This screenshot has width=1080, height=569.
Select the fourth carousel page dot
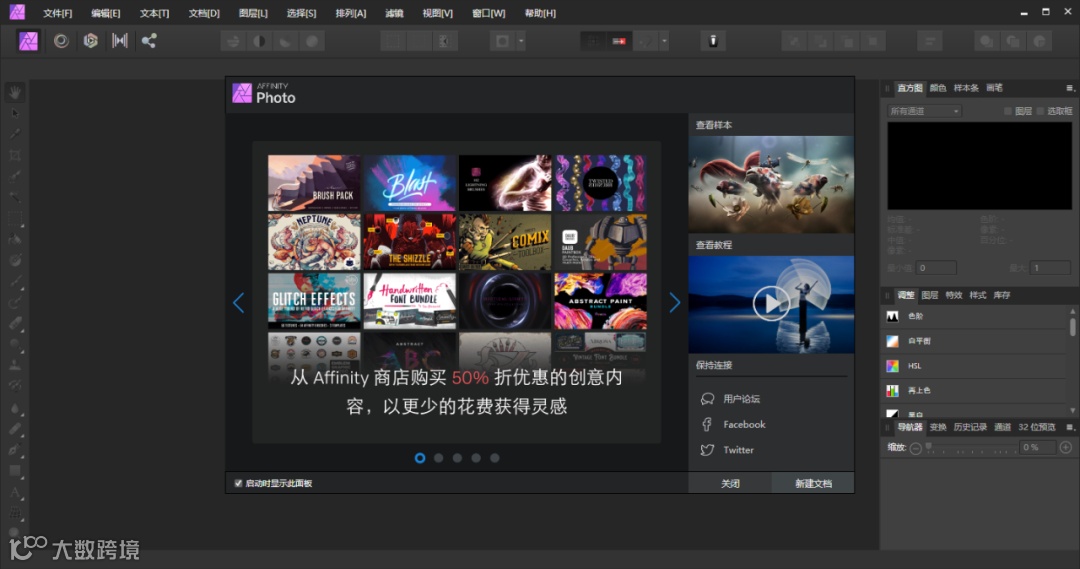coord(476,458)
